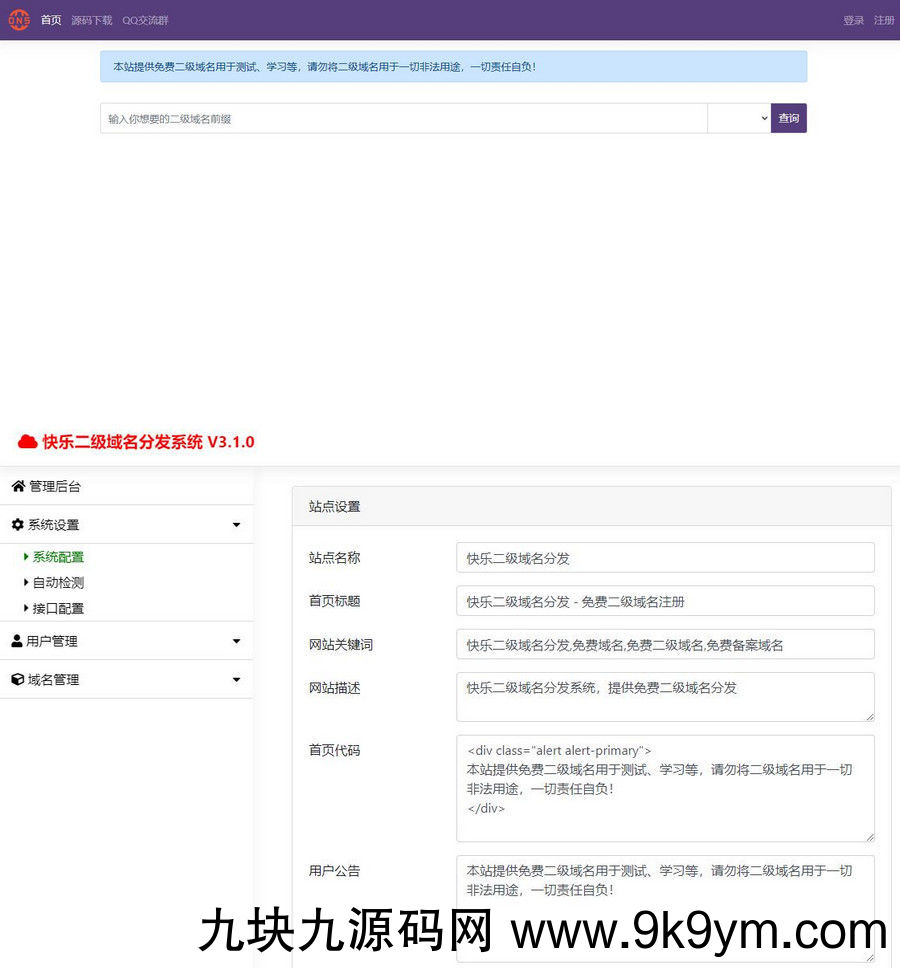Viewport: 900px width, 968px height.
Task: Open 源码下载 in the top navigation
Action: pos(92,20)
